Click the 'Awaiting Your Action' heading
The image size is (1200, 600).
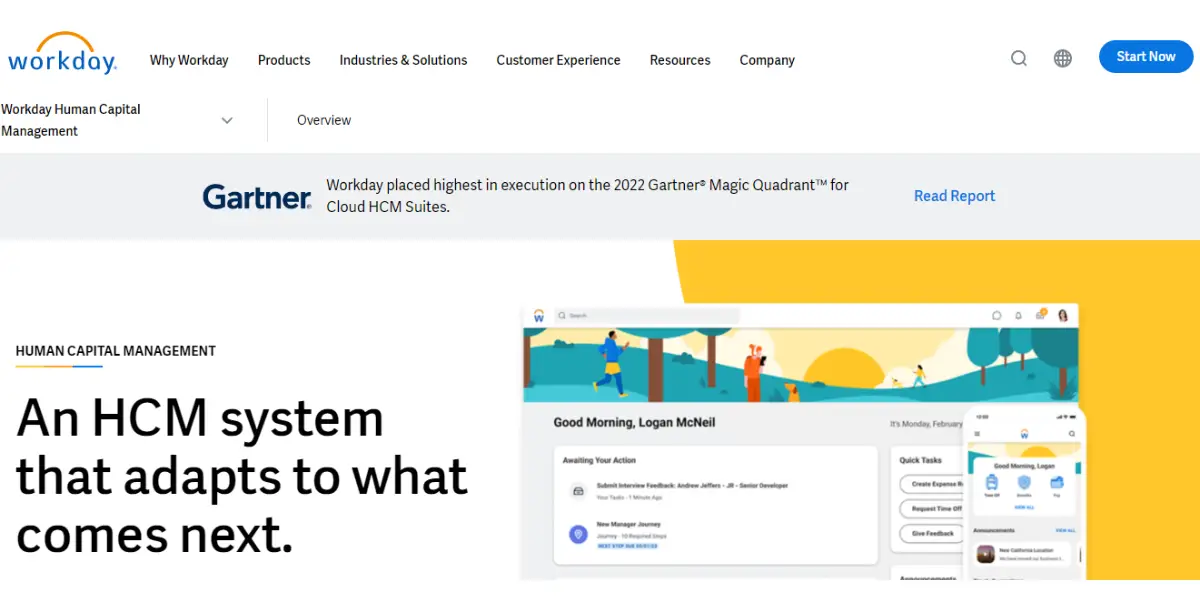[x=600, y=461]
